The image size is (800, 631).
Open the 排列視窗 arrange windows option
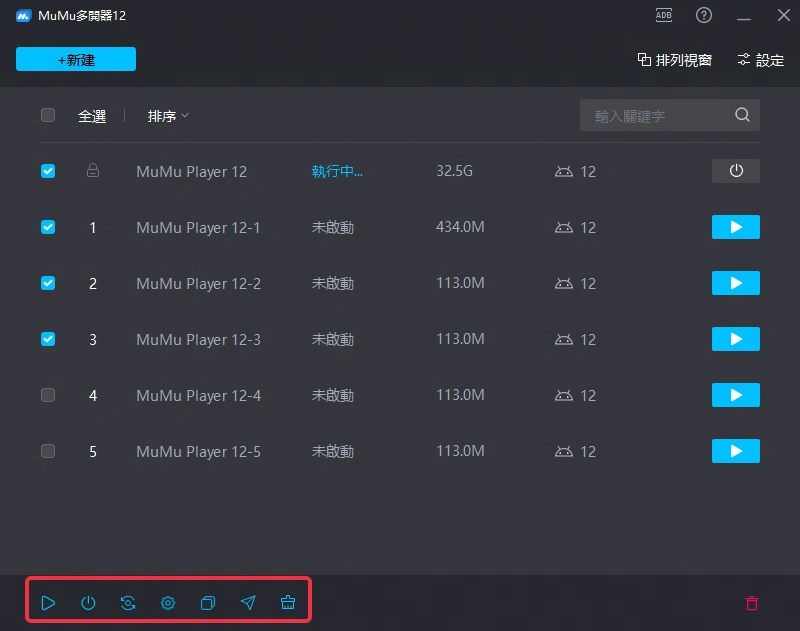[675, 59]
